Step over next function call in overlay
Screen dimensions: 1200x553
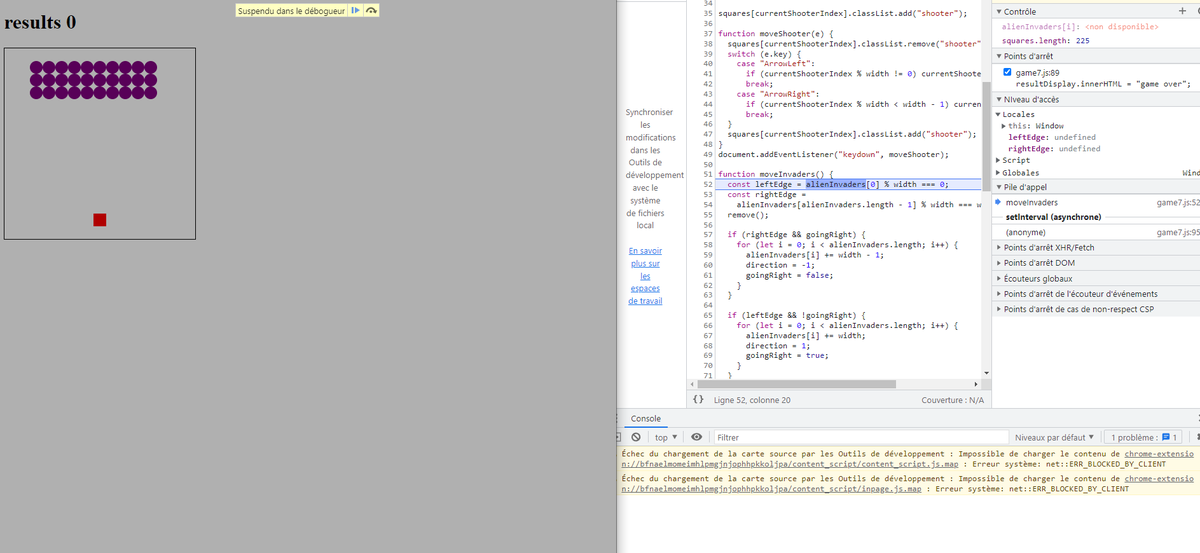coord(371,10)
